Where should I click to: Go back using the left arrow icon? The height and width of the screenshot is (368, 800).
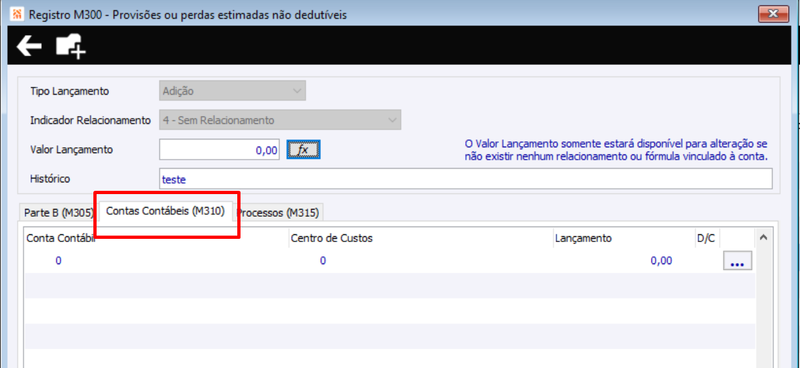tap(29, 46)
